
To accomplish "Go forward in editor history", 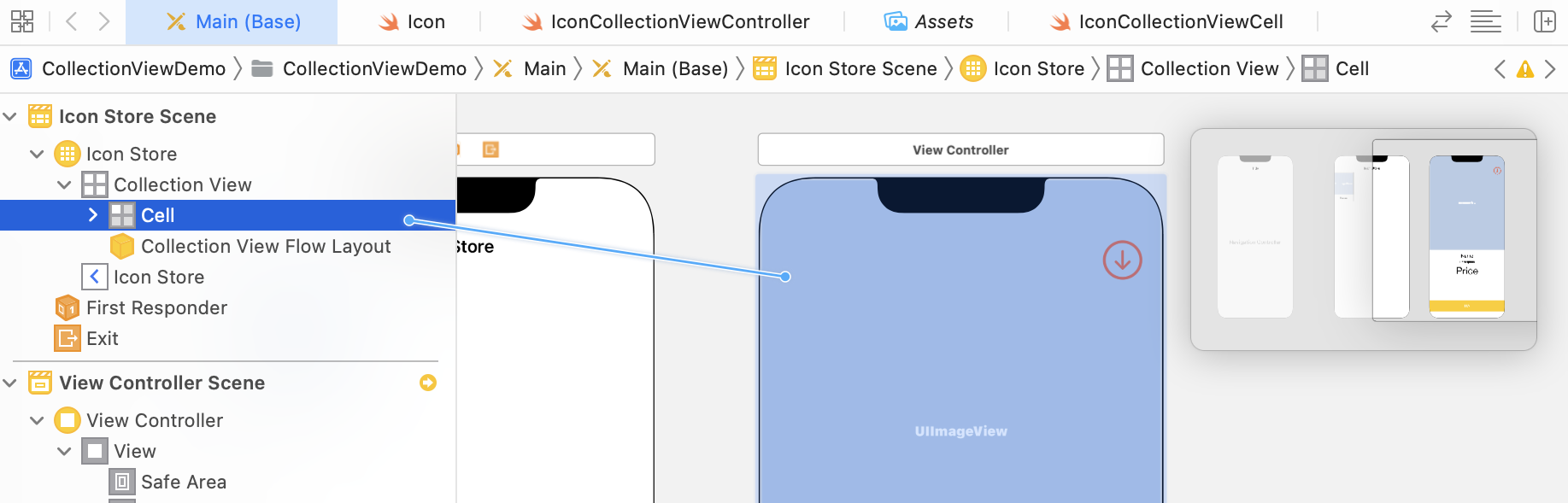I will tap(103, 21).
